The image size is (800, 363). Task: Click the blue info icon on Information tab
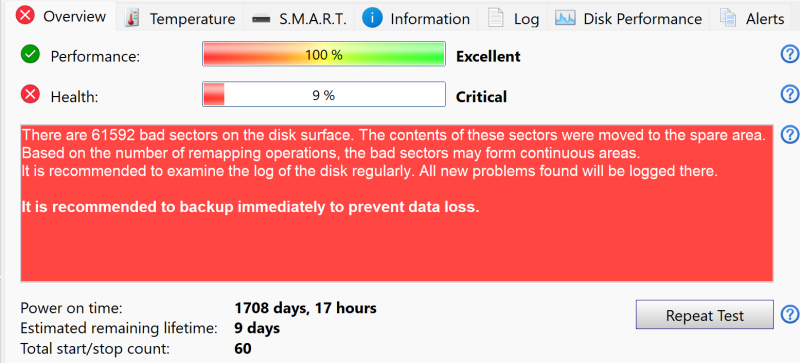[x=372, y=18]
